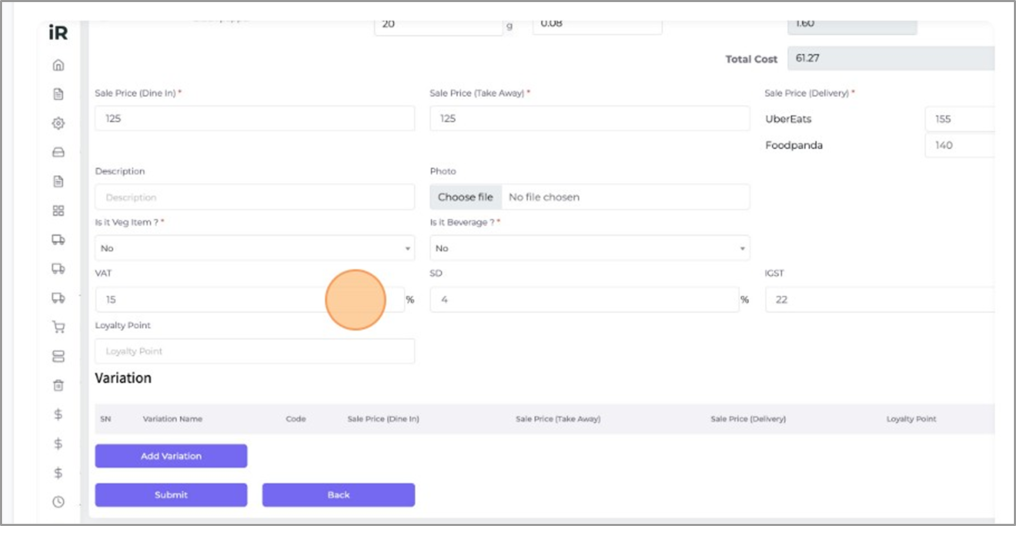The height and width of the screenshot is (539, 1024).
Task: Click into the Loyalty Point input
Action: (x=255, y=351)
